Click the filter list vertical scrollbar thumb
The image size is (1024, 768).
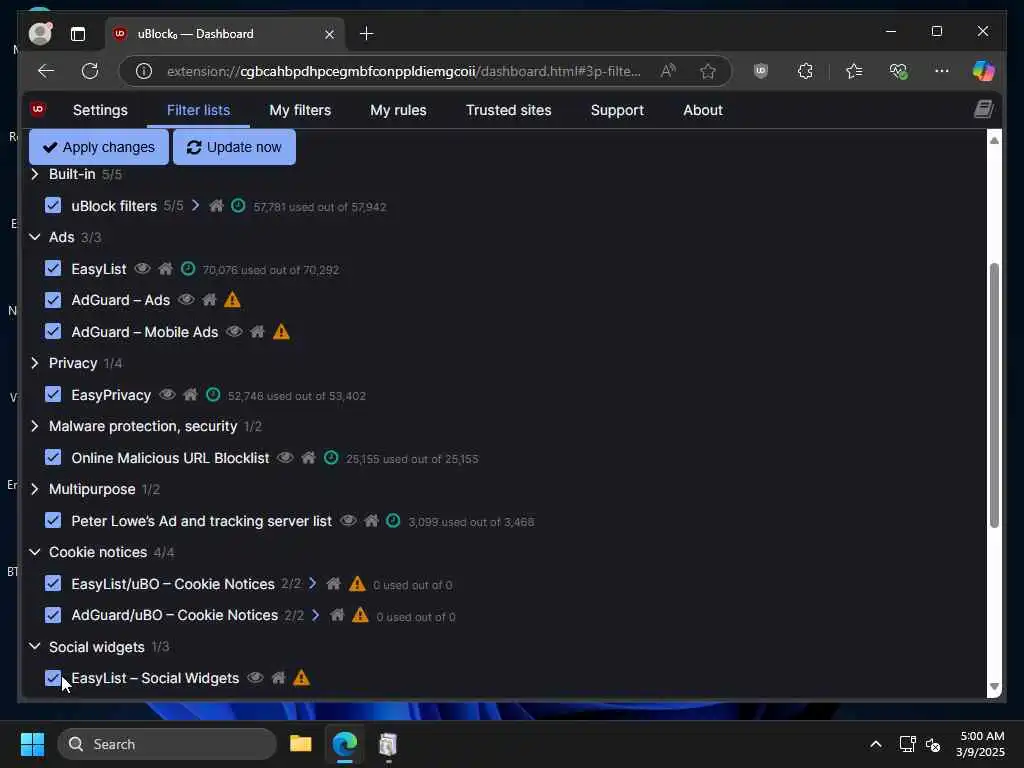tap(994, 395)
